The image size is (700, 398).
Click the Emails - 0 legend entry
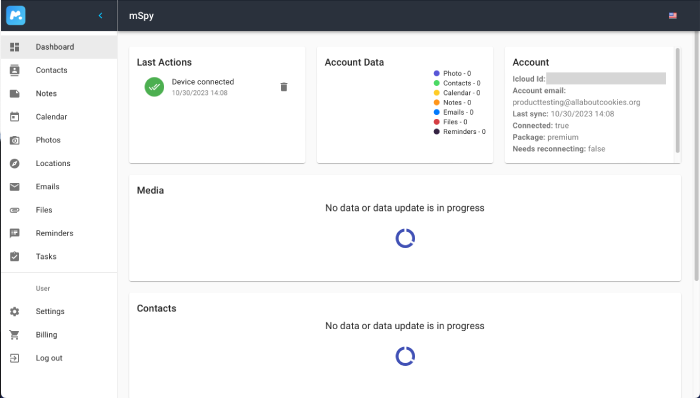pyautogui.click(x=454, y=112)
